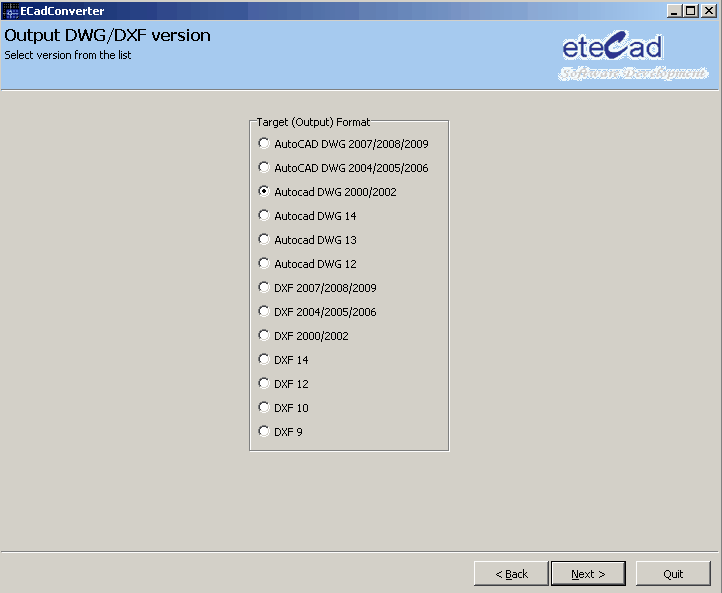Choose AutoCAD DWG 2004/2005/2006 radio option
The height and width of the screenshot is (593, 722).
(x=264, y=168)
